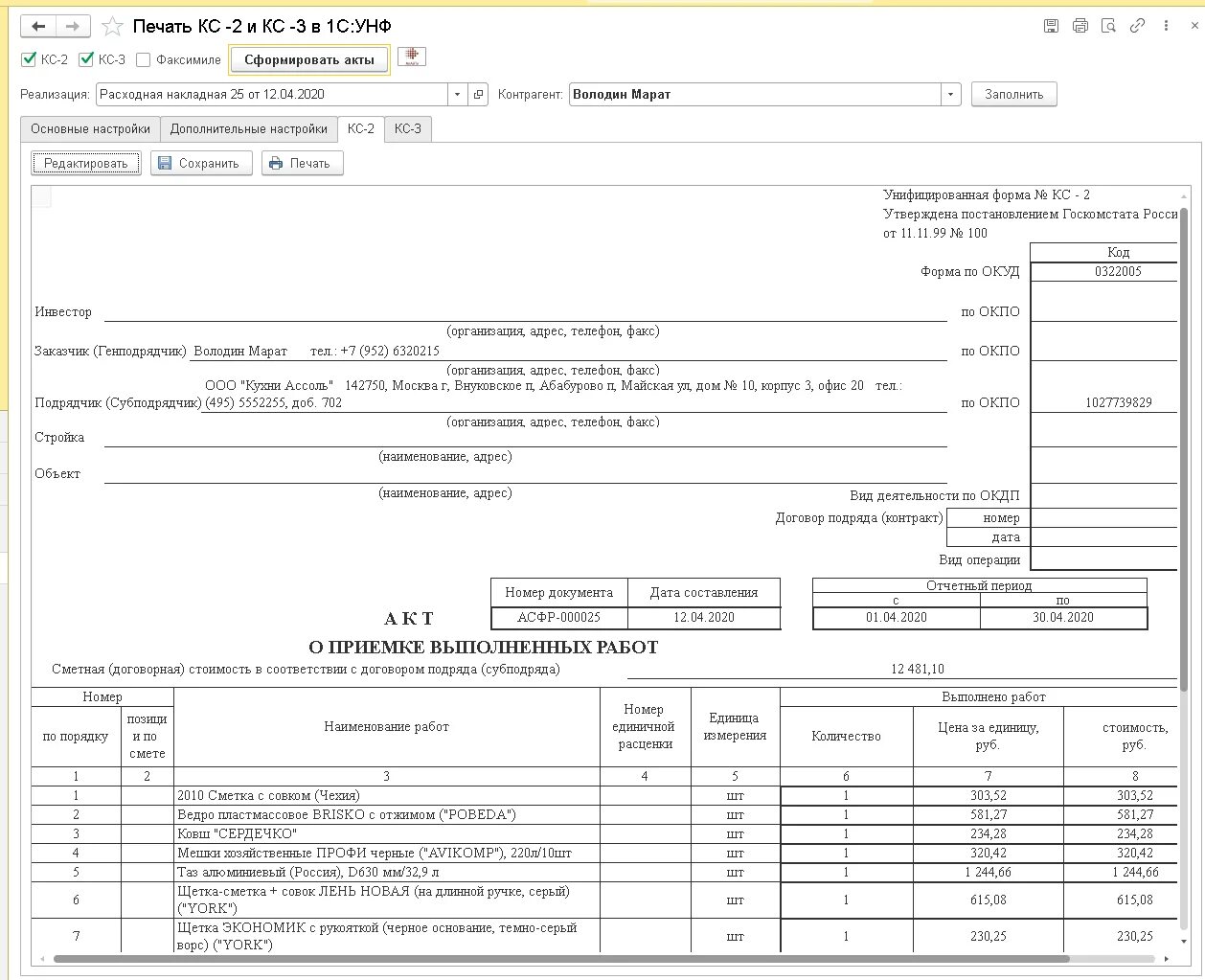Copy link with chain icon
The image size is (1205, 980).
tap(1137, 26)
